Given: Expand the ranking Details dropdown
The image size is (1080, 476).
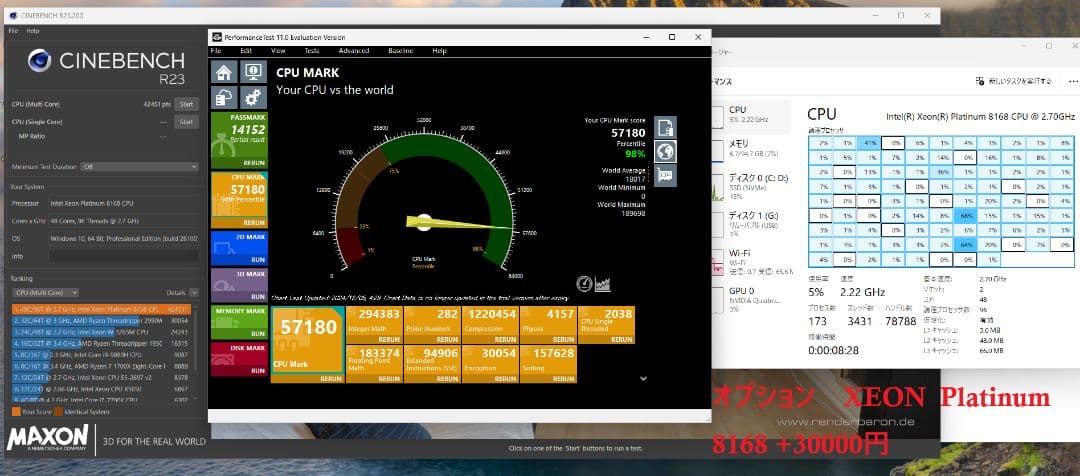Looking at the screenshot, I should pos(179,292).
